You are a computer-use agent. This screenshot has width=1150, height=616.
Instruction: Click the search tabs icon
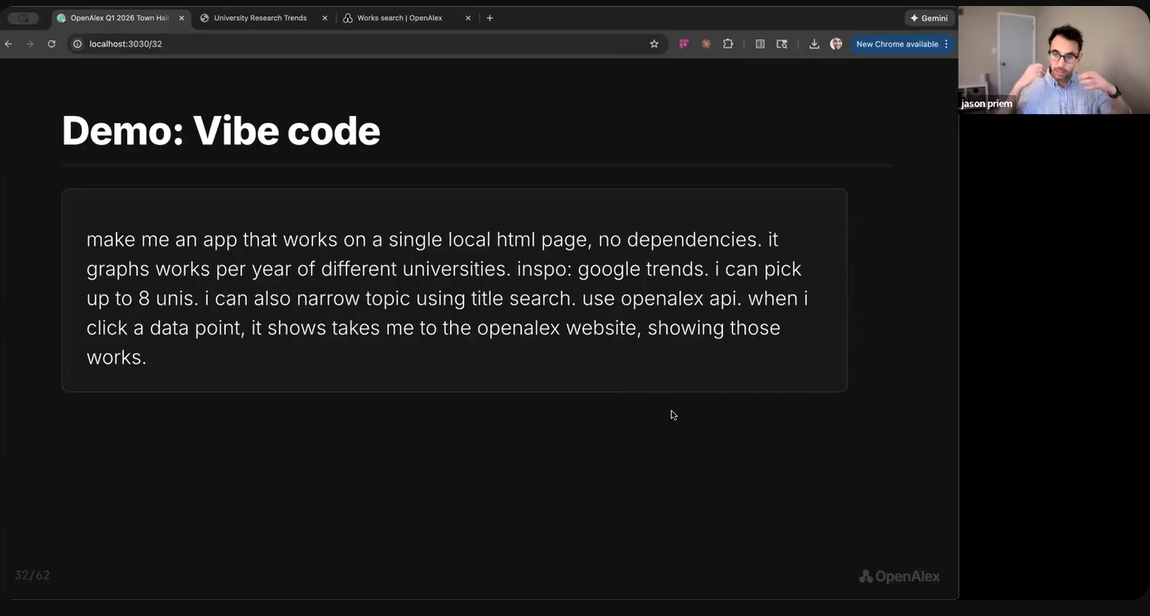point(783,43)
